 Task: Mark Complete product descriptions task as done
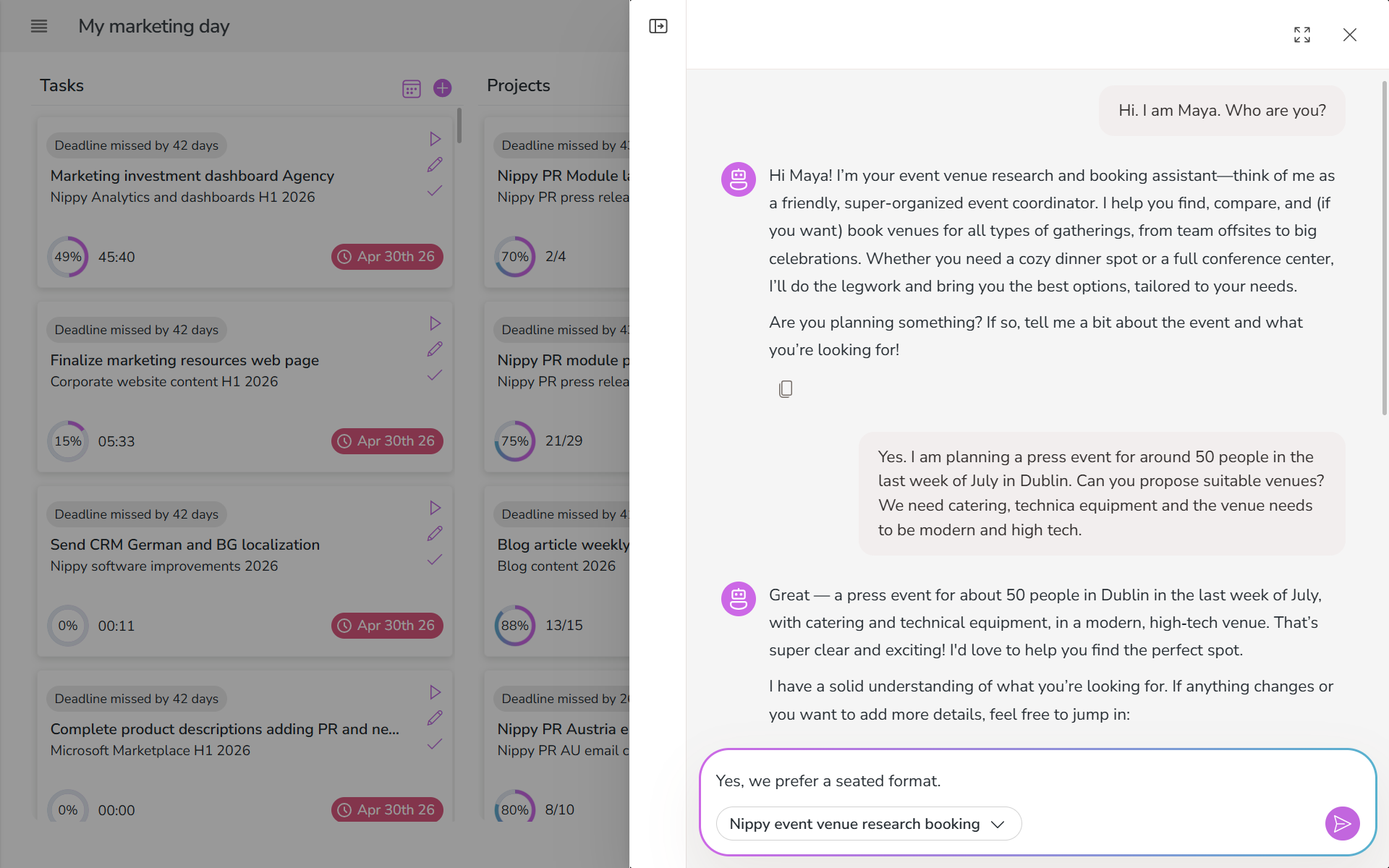point(435,744)
